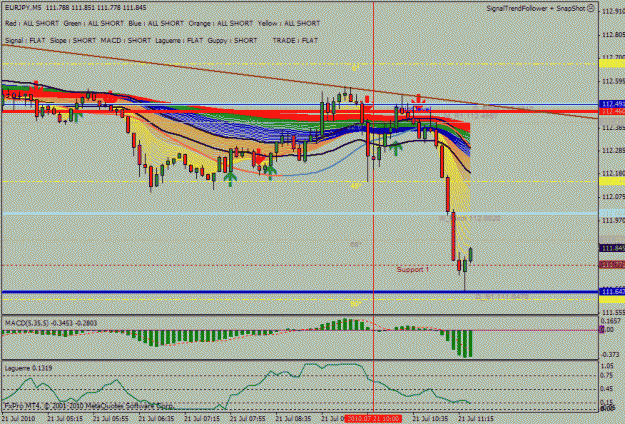Click the red 2010.07.21 10:00 date marker
Image resolution: width=625 pixels, height=424 pixels.
click(373, 419)
